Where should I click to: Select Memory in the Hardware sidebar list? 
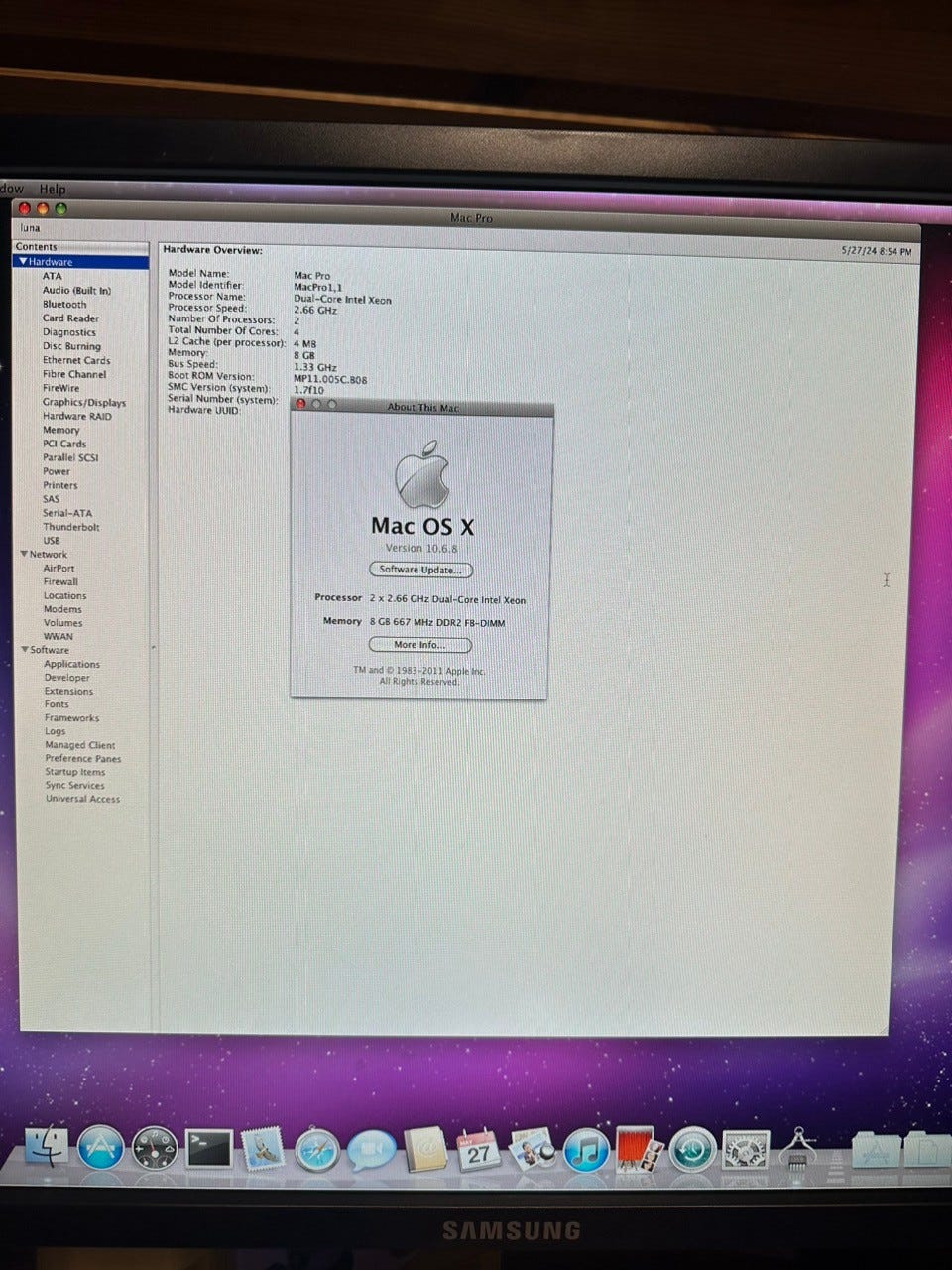(61, 430)
